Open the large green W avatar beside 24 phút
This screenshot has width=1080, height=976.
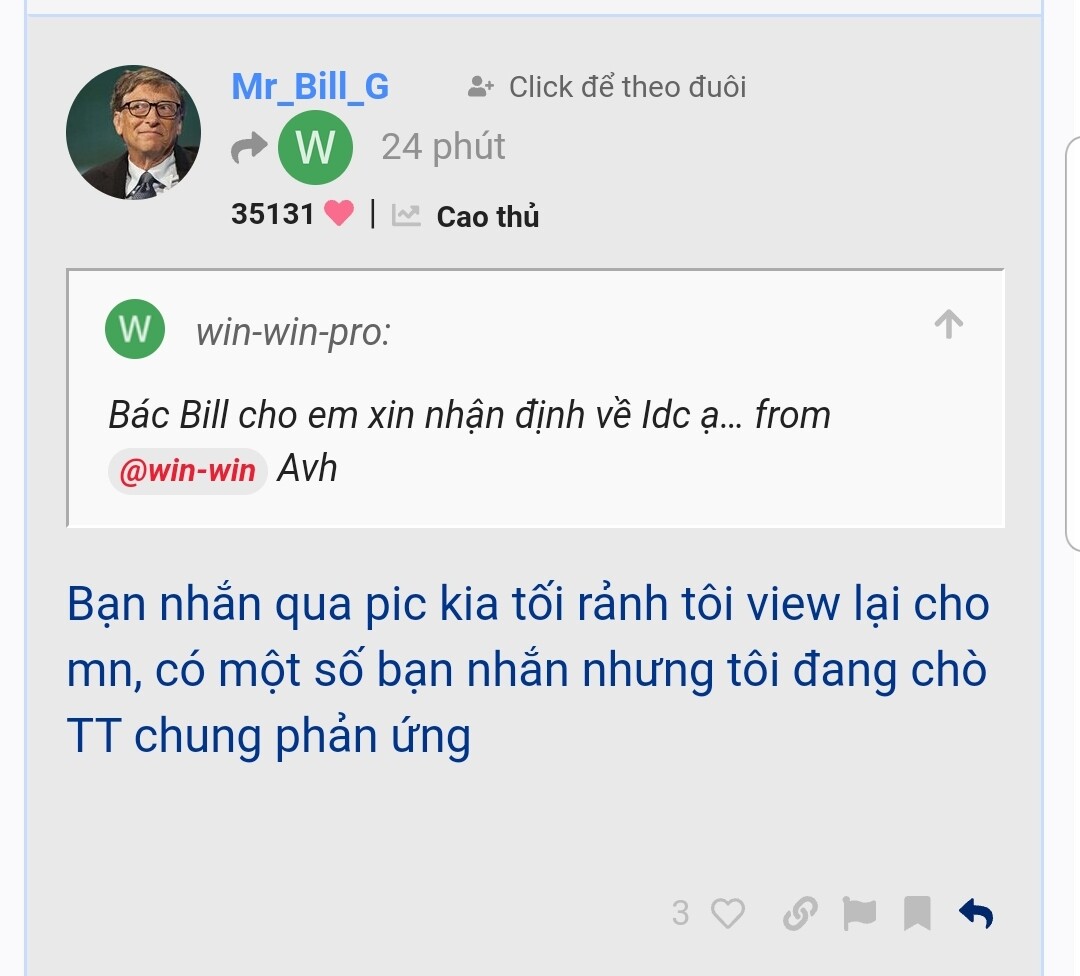click(x=315, y=147)
